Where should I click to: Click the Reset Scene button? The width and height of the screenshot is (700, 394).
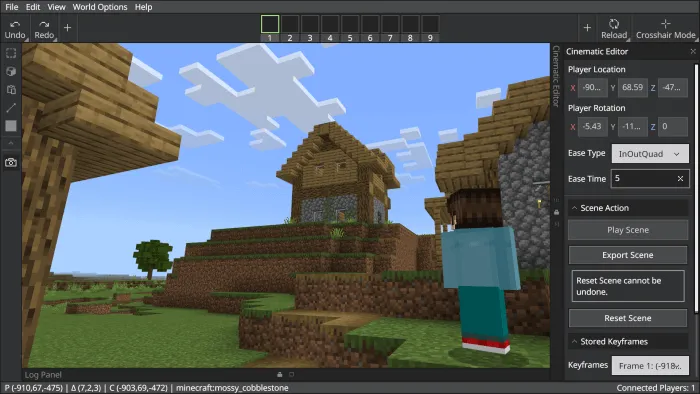coord(628,318)
